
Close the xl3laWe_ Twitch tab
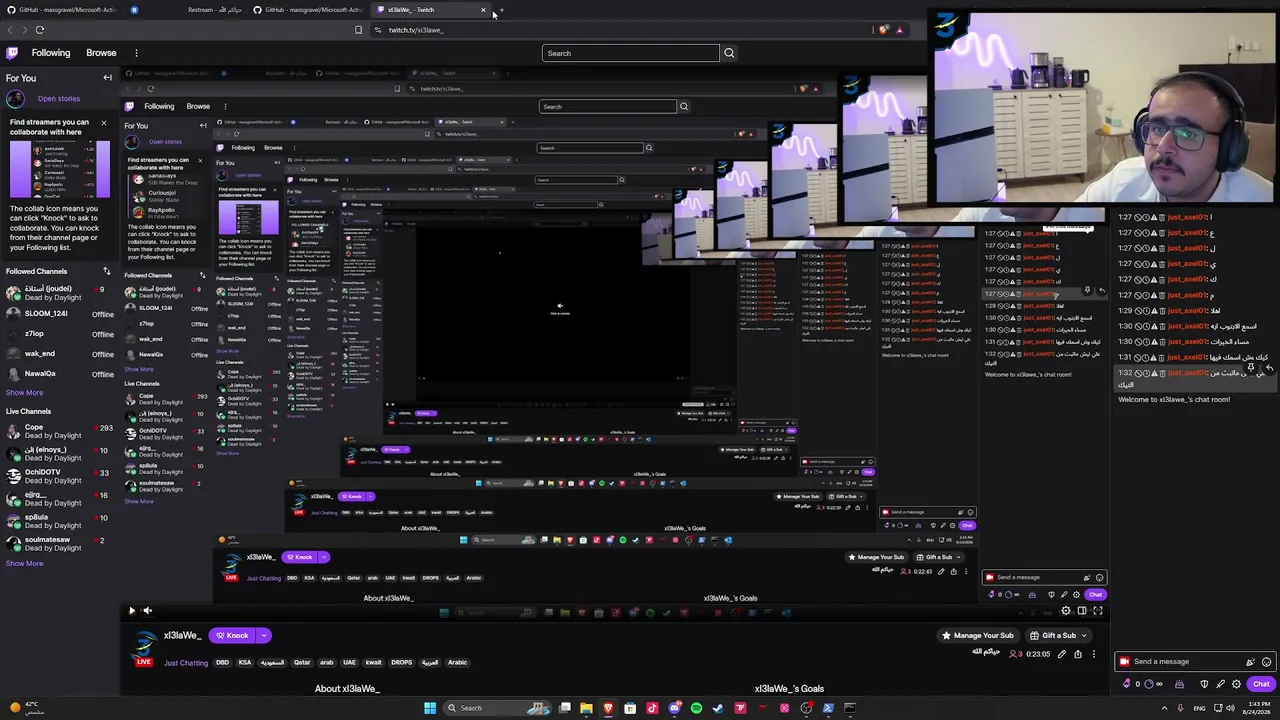tap(483, 10)
